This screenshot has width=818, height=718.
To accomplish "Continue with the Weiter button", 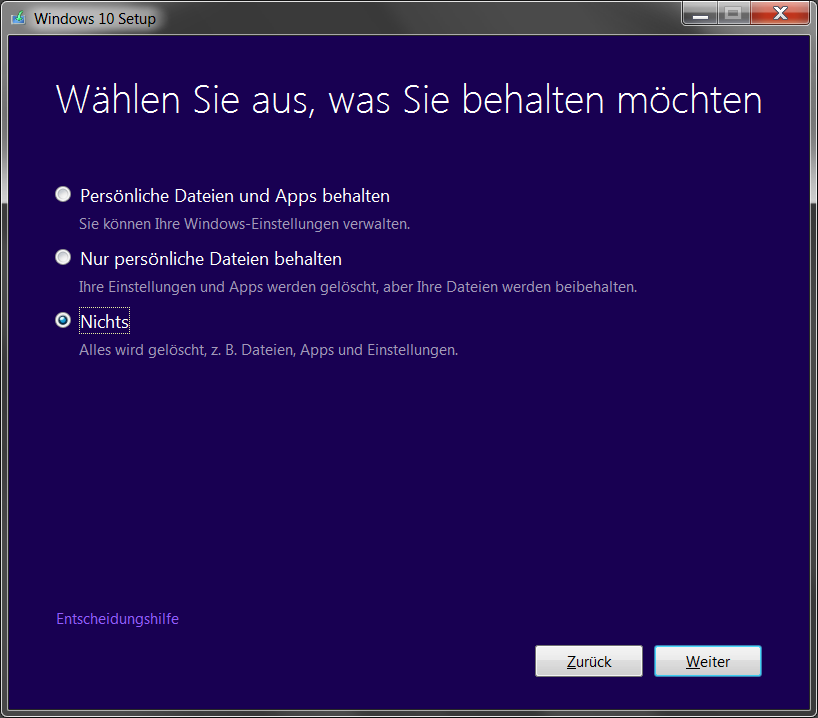I will click(x=707, y=661).
